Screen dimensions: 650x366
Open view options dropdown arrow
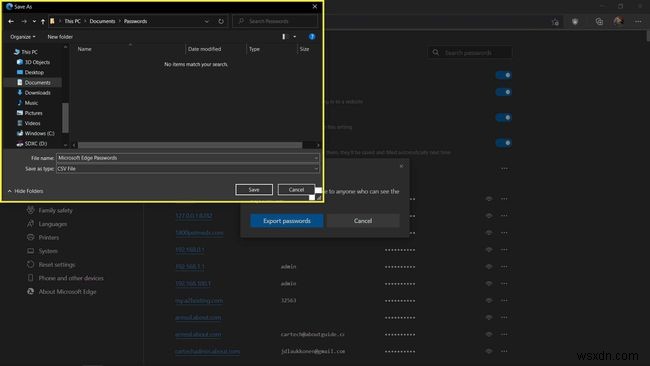295,36
